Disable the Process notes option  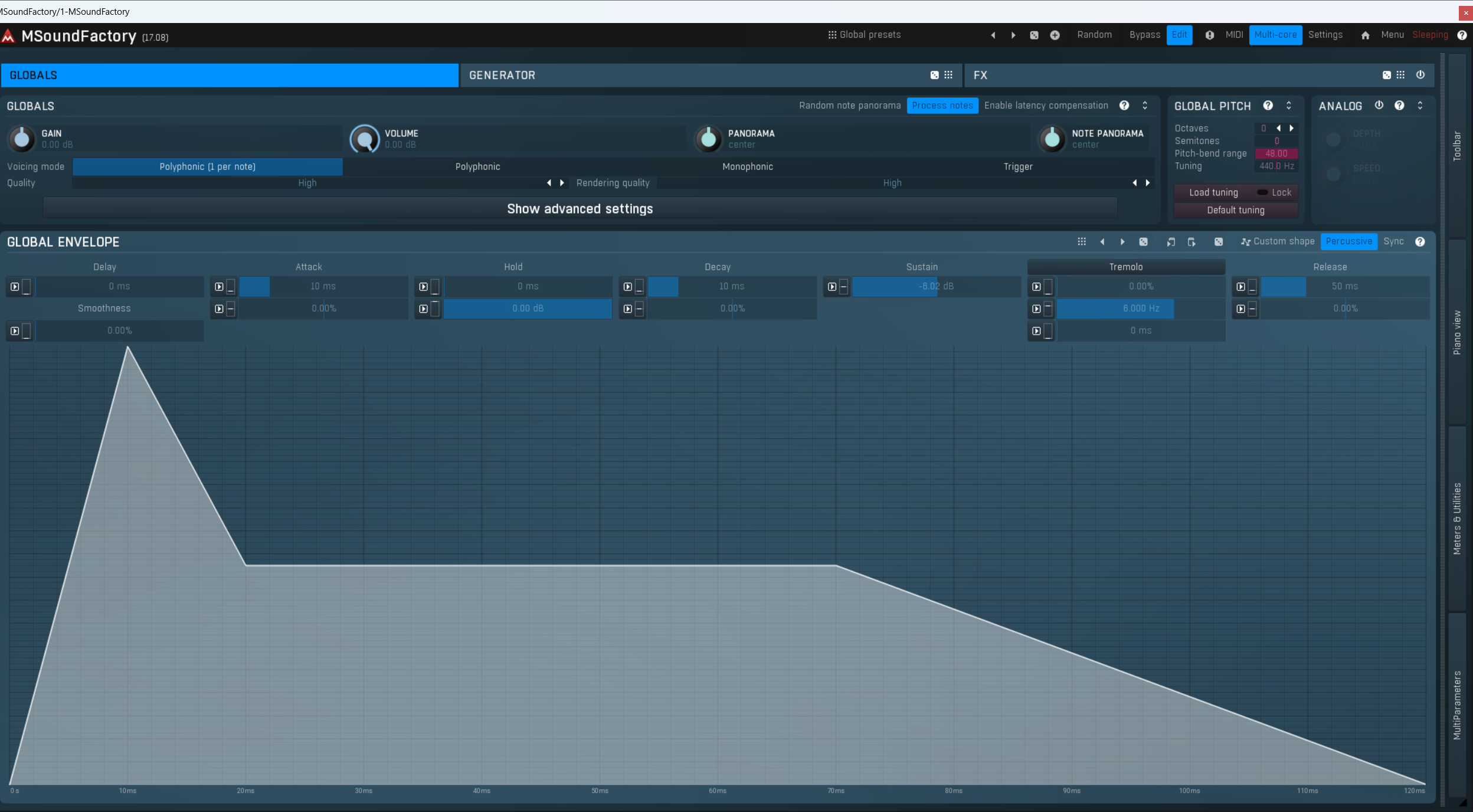click(x=942, y=106)
